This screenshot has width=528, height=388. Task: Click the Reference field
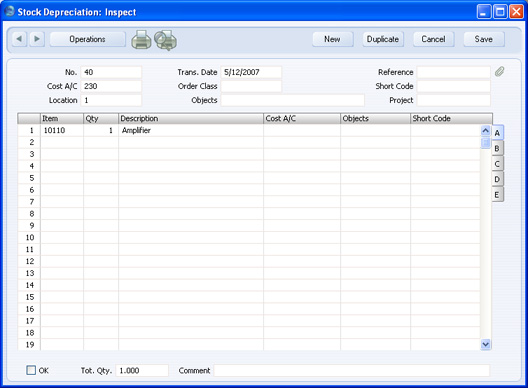454,72
